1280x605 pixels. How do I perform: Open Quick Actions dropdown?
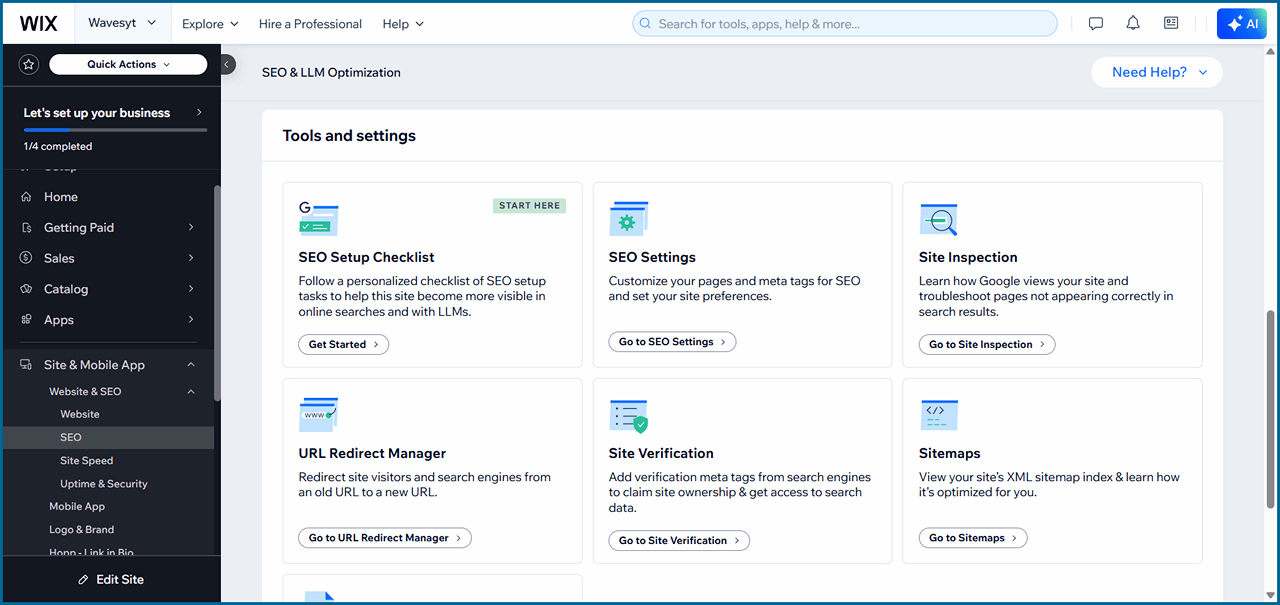(x=128, y=64)
